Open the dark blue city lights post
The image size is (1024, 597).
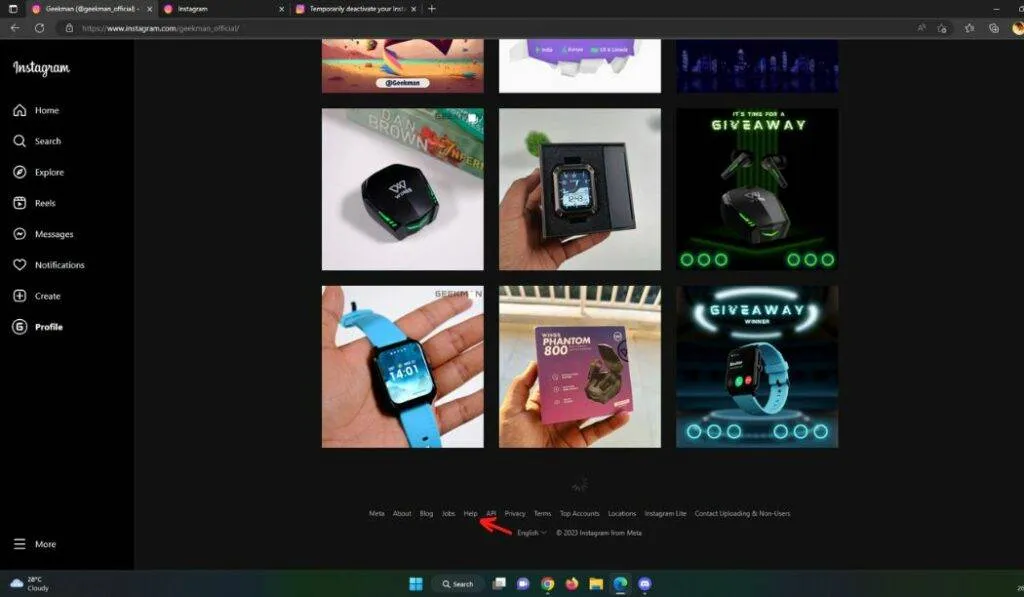pyautogui.click(x=757, y=66)
